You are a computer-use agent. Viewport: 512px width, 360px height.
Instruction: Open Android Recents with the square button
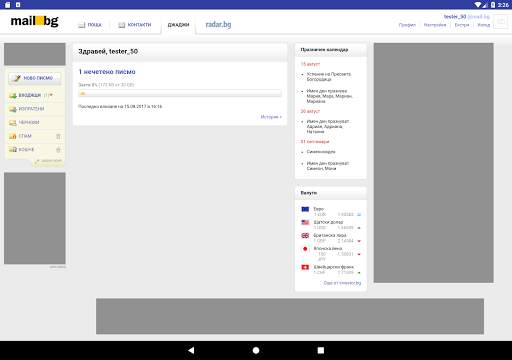(x=321, y=350)
